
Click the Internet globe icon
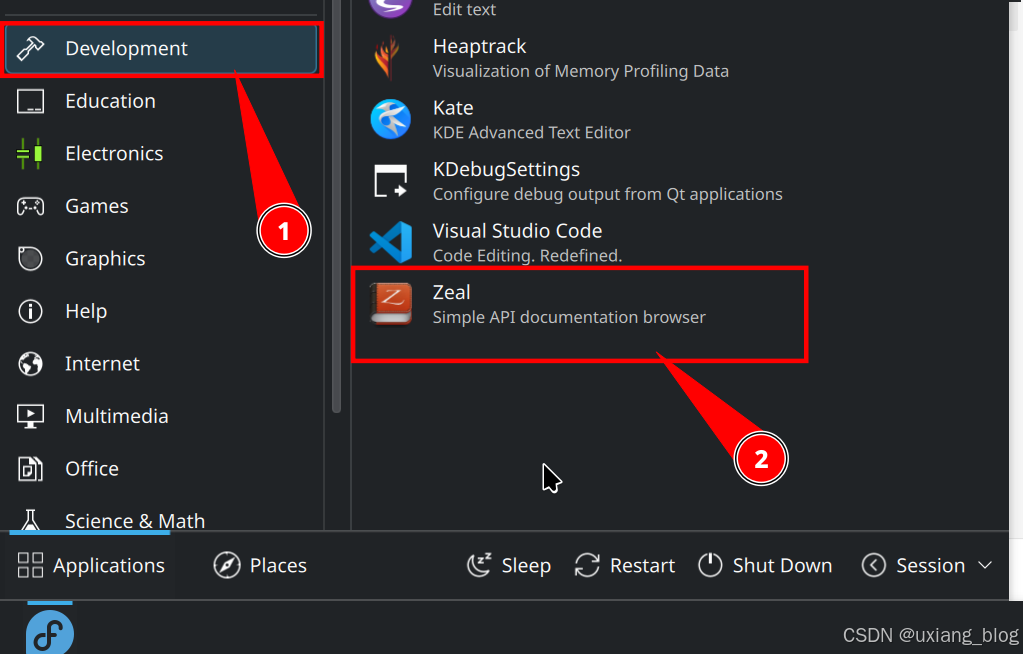coord(30,364)
